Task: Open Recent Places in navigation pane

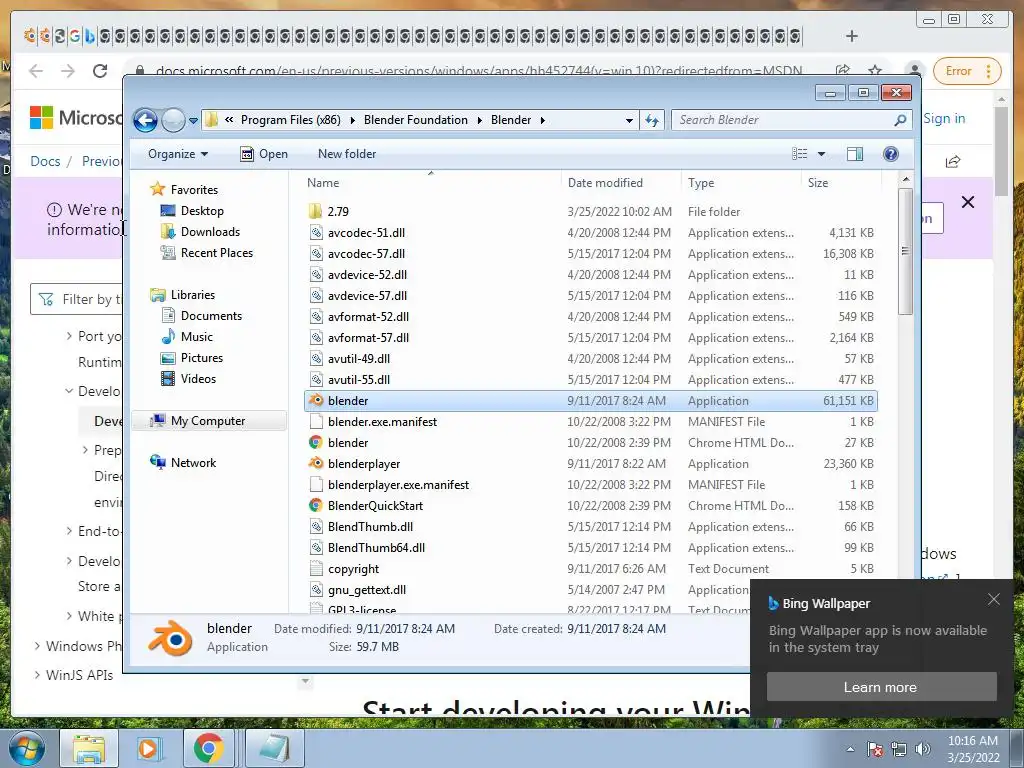Action: (x=217, y=253)
